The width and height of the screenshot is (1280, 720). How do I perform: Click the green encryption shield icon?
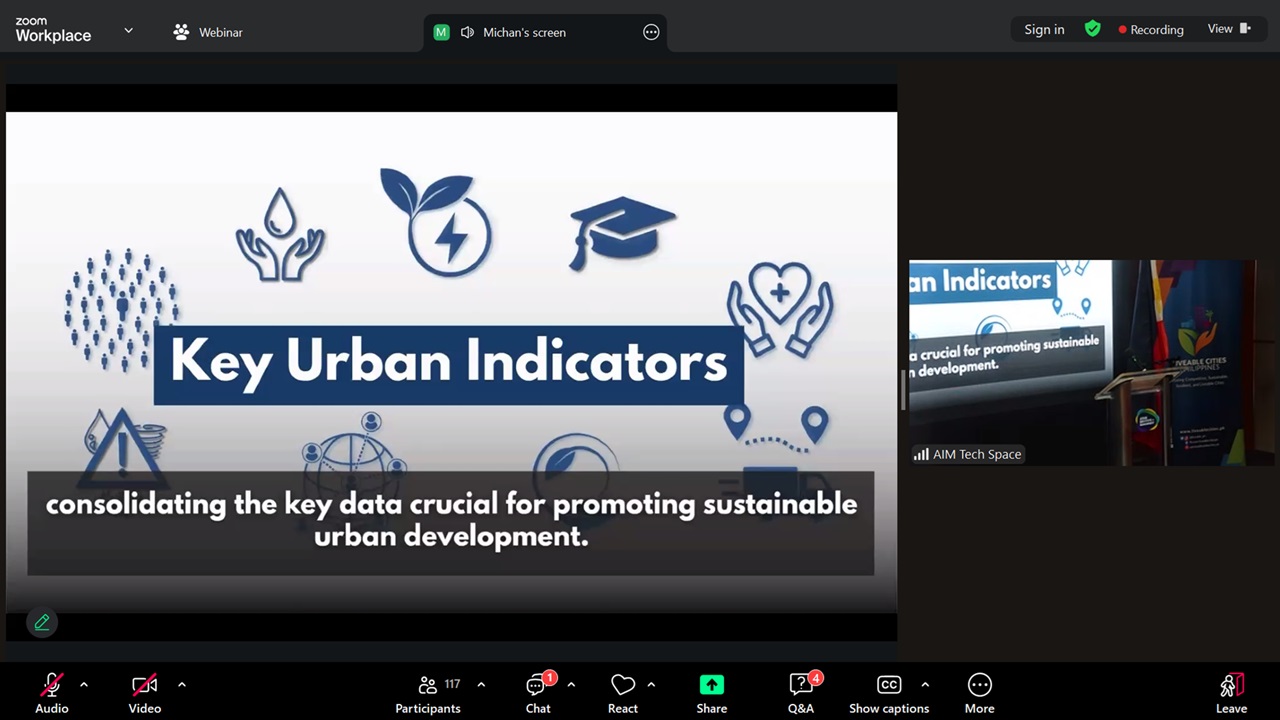click(x=1093, y=29)
